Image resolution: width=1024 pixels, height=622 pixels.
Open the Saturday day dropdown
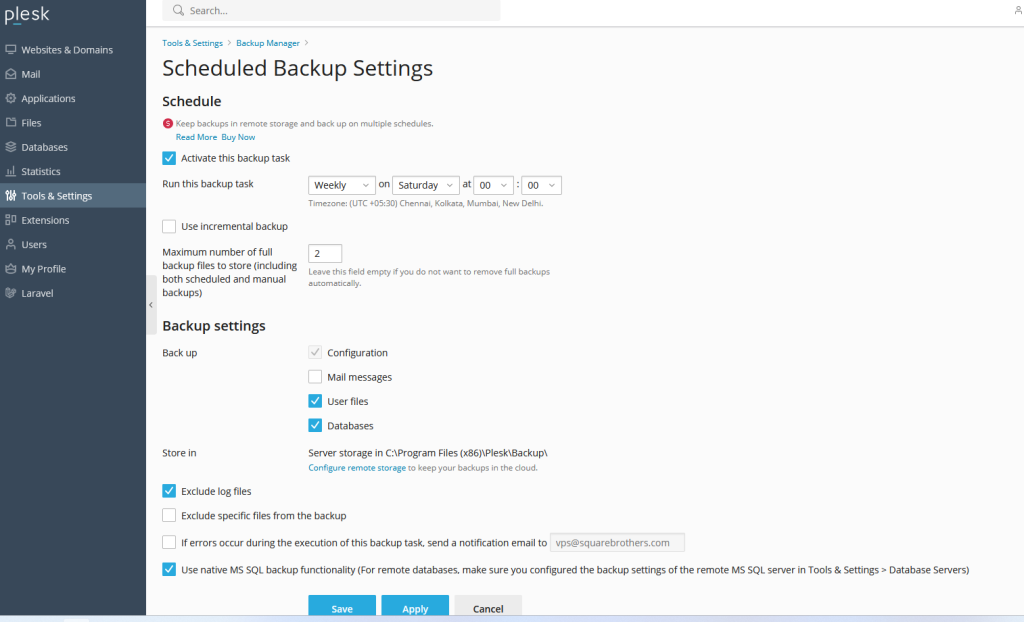pyautogui.click(x=425, y=185)
